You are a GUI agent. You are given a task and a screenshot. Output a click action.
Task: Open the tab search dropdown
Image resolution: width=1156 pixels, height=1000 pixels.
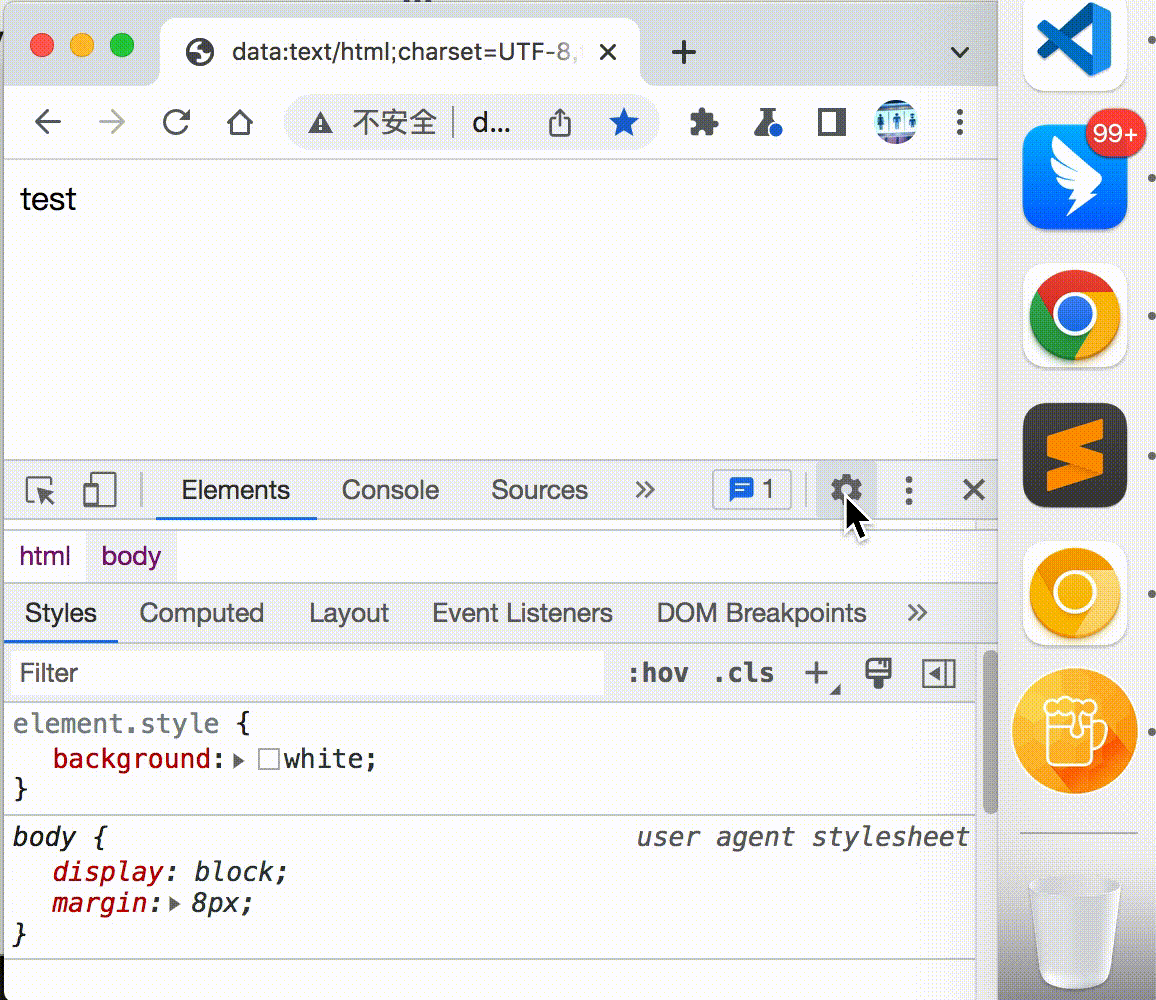(959, 52)
